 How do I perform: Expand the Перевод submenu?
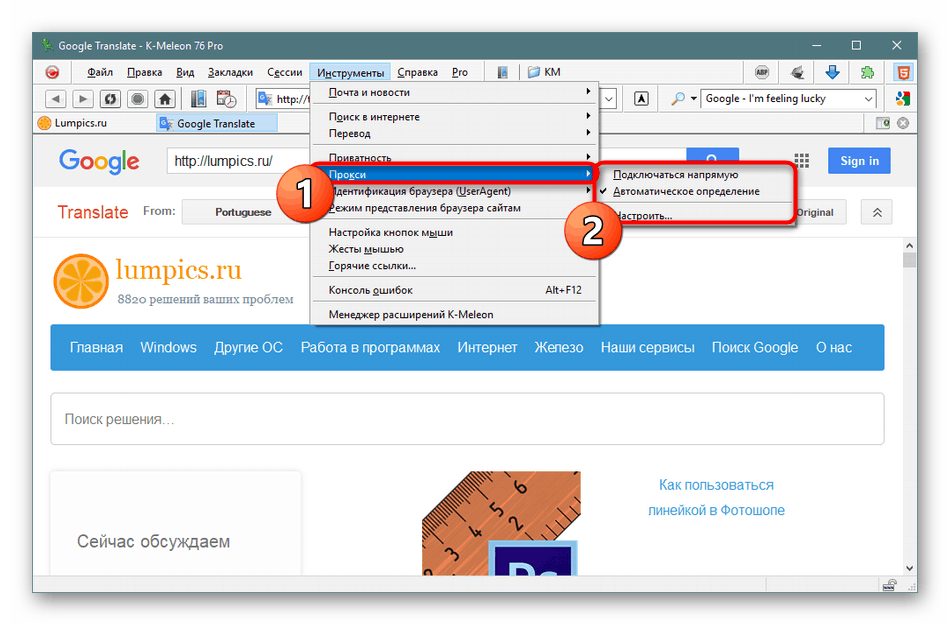pyautogui.click(x=454, y=133)
